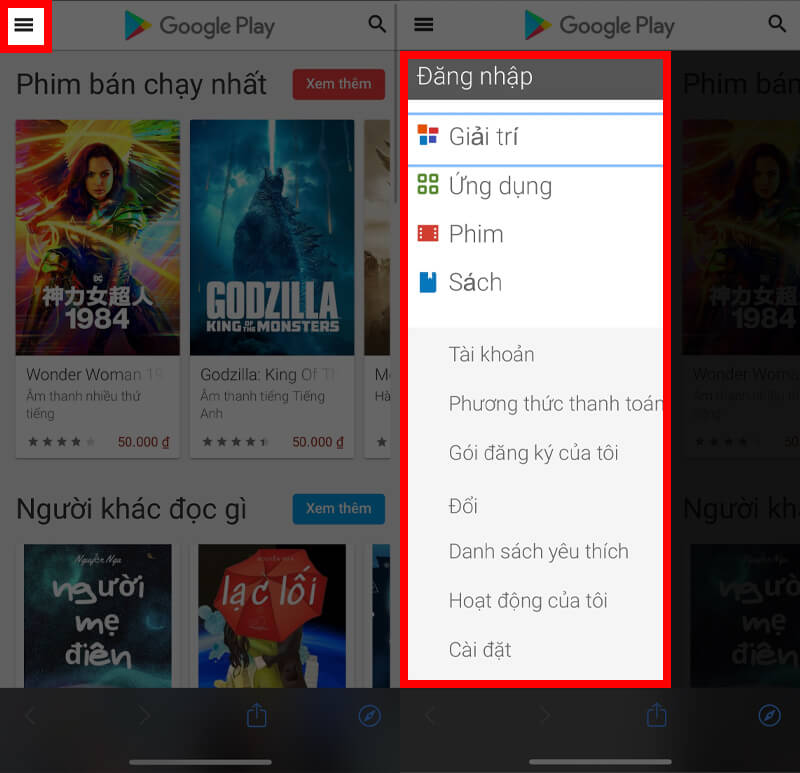800x773 pixels.
Task: Open the red-outlined hamburger menu icon
Action: coord(24,25)
